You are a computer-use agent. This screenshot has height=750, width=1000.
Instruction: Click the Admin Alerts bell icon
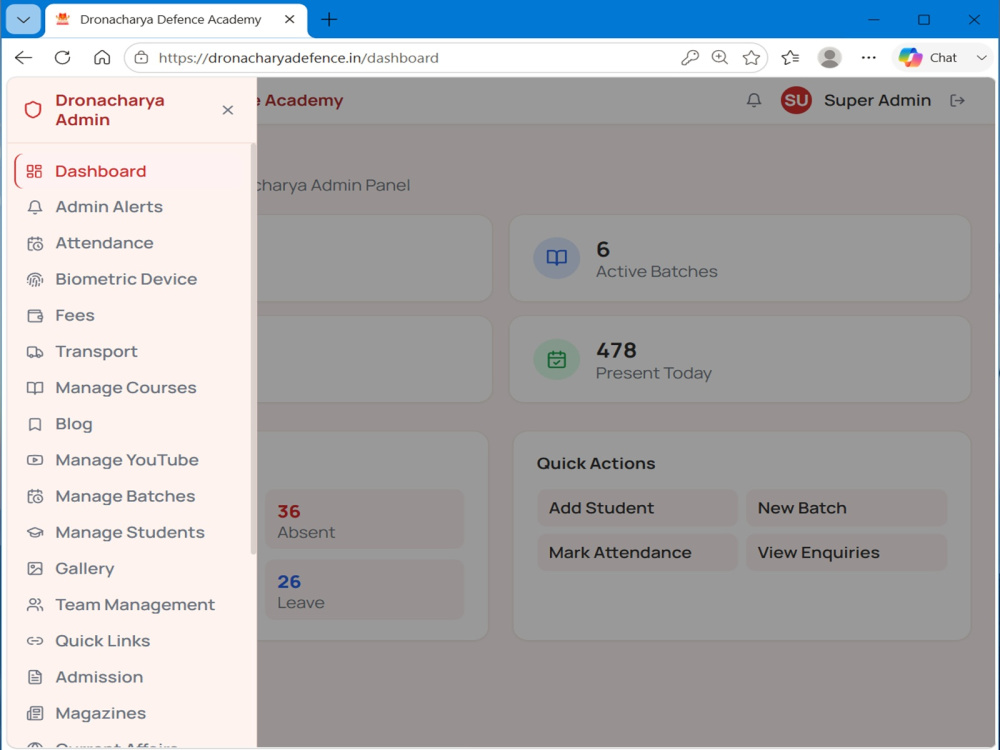pyautogui.click(x=34, y=207)
